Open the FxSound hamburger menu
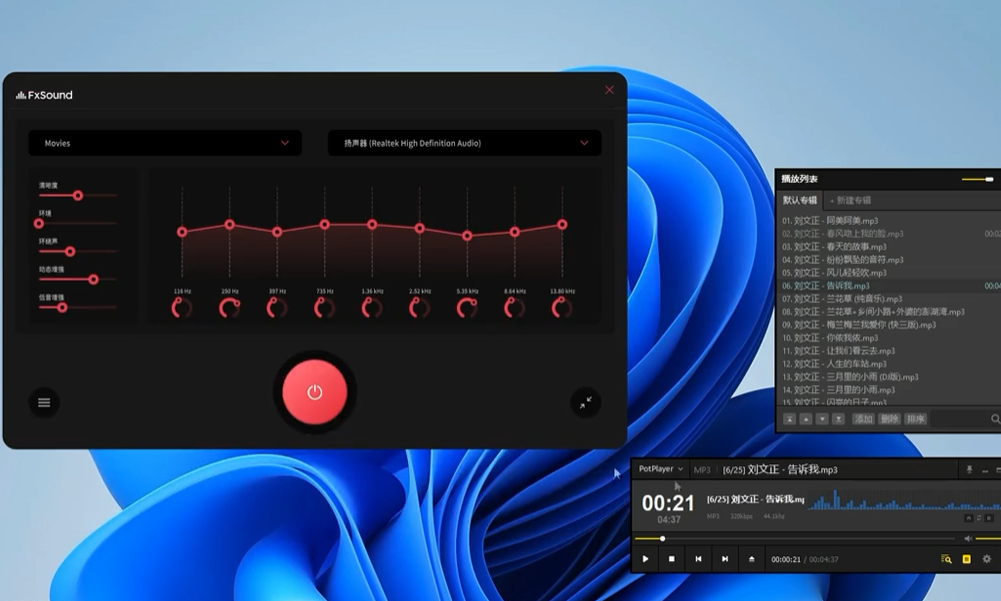1001x601 pixels. point(44,402)
